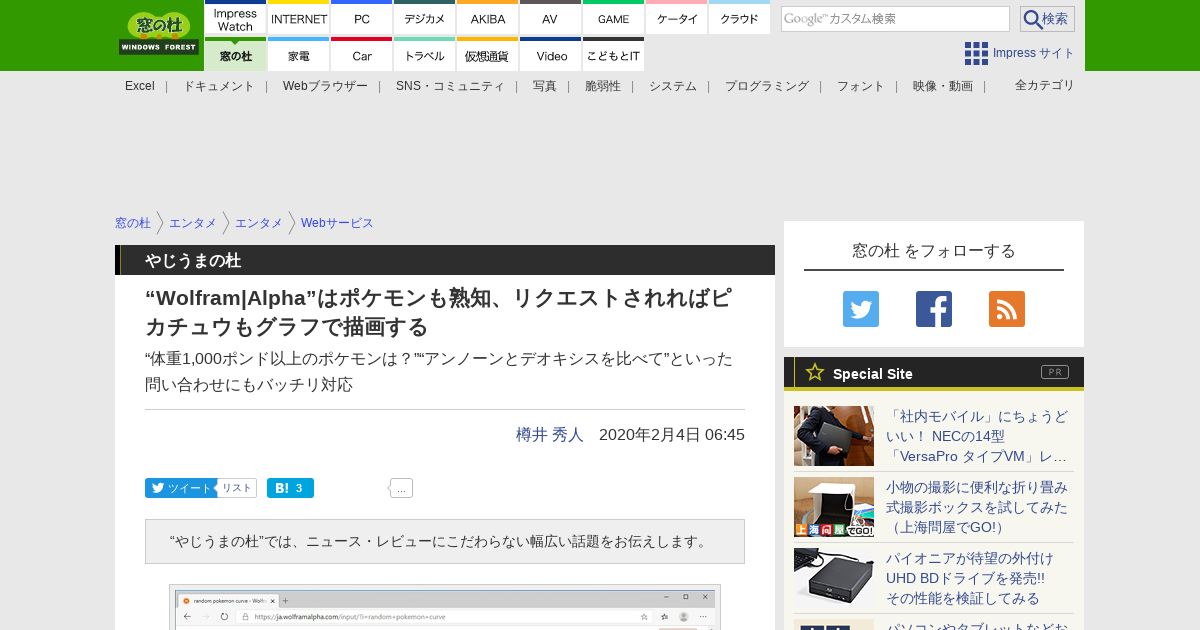Screen dimensions: 1200x630
Task: Open the こどもとIT tab
Action: click(613, 55)
